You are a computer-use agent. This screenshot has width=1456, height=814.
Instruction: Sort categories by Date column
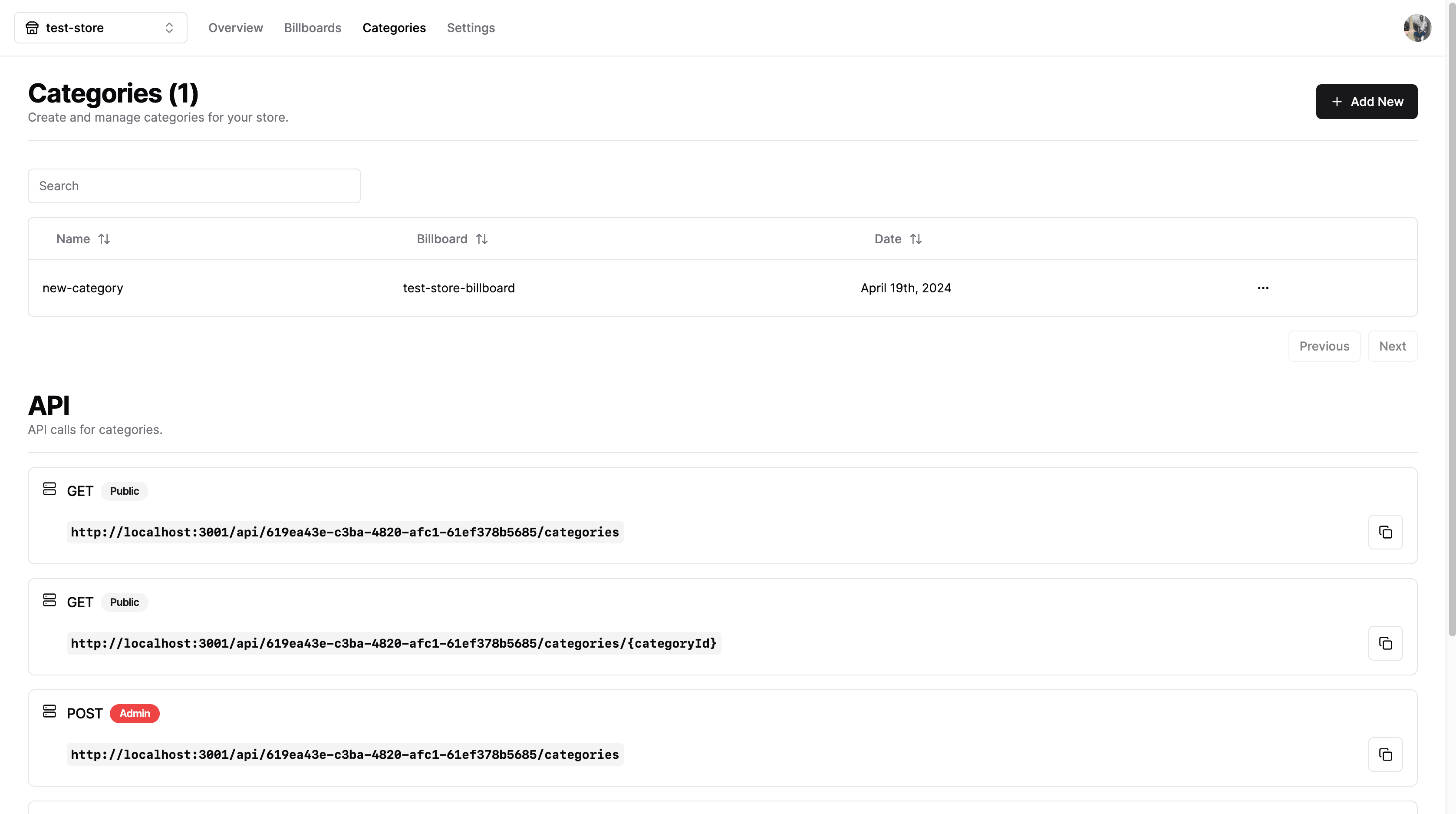(x=896, y=238)
